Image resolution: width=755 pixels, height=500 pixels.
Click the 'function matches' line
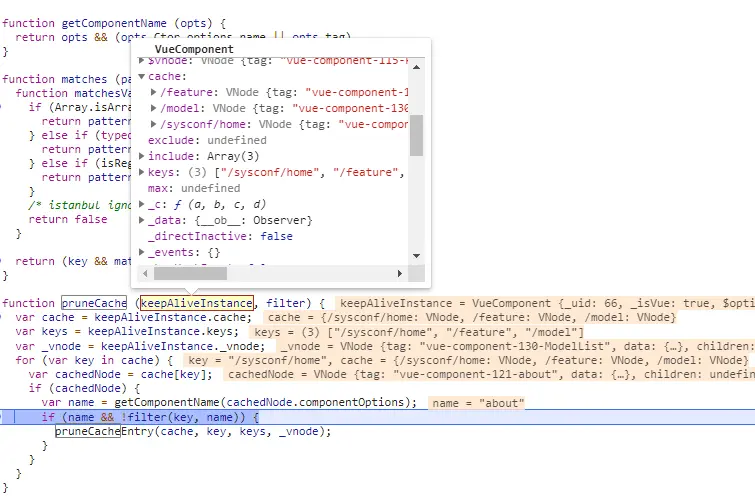pos(66,79)
